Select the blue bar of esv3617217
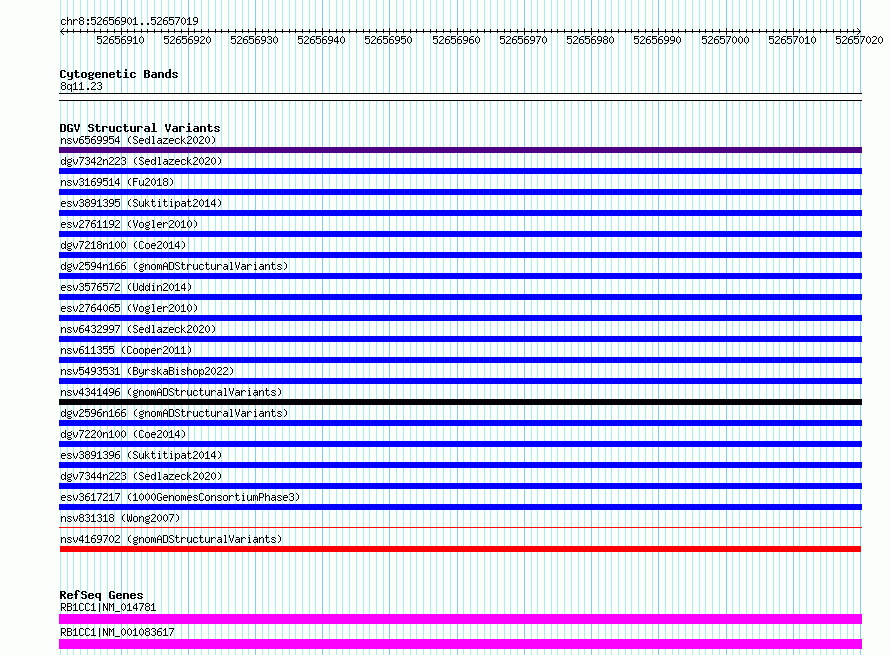 [460, 507]
